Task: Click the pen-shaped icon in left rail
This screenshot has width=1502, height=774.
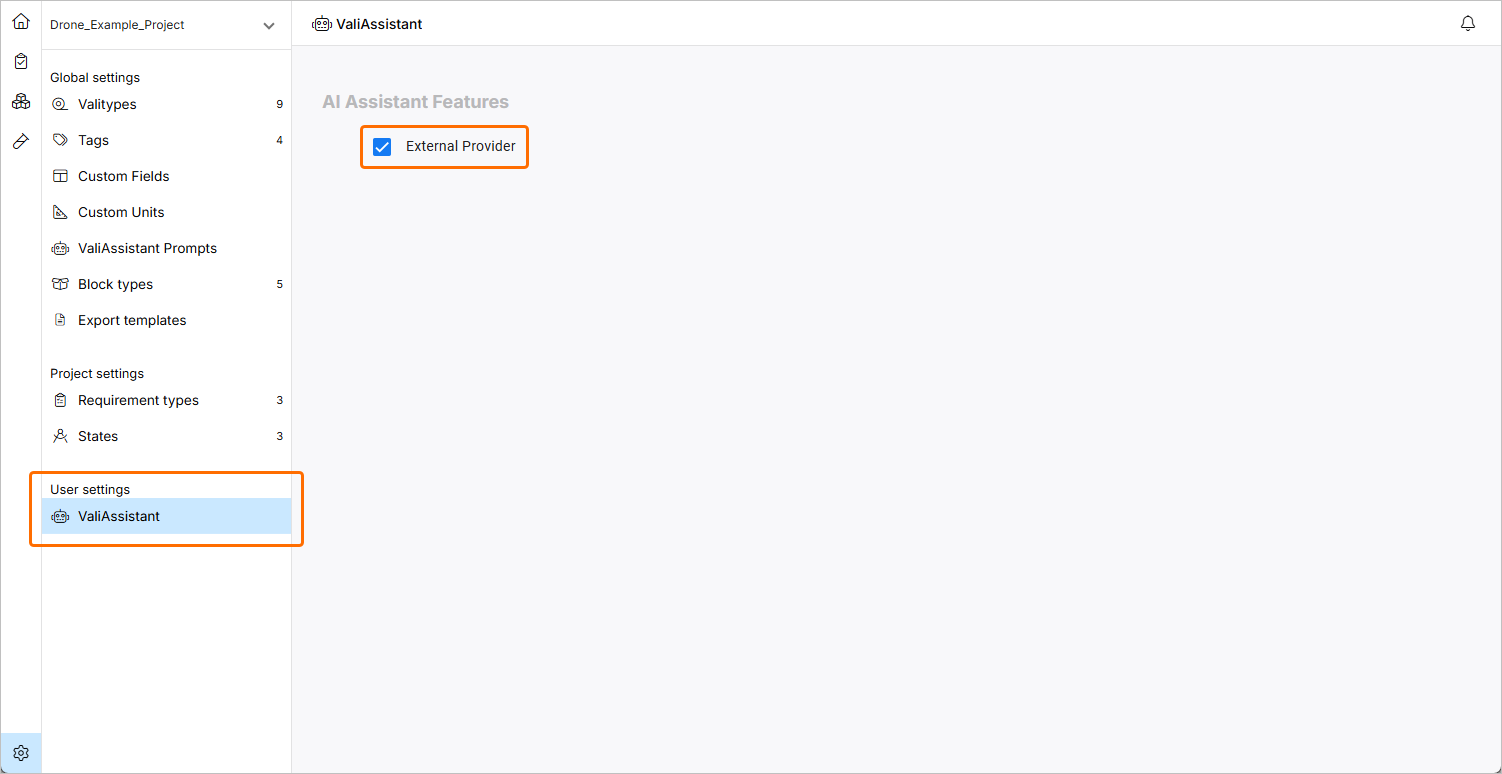Action: (x=21, y=141)
